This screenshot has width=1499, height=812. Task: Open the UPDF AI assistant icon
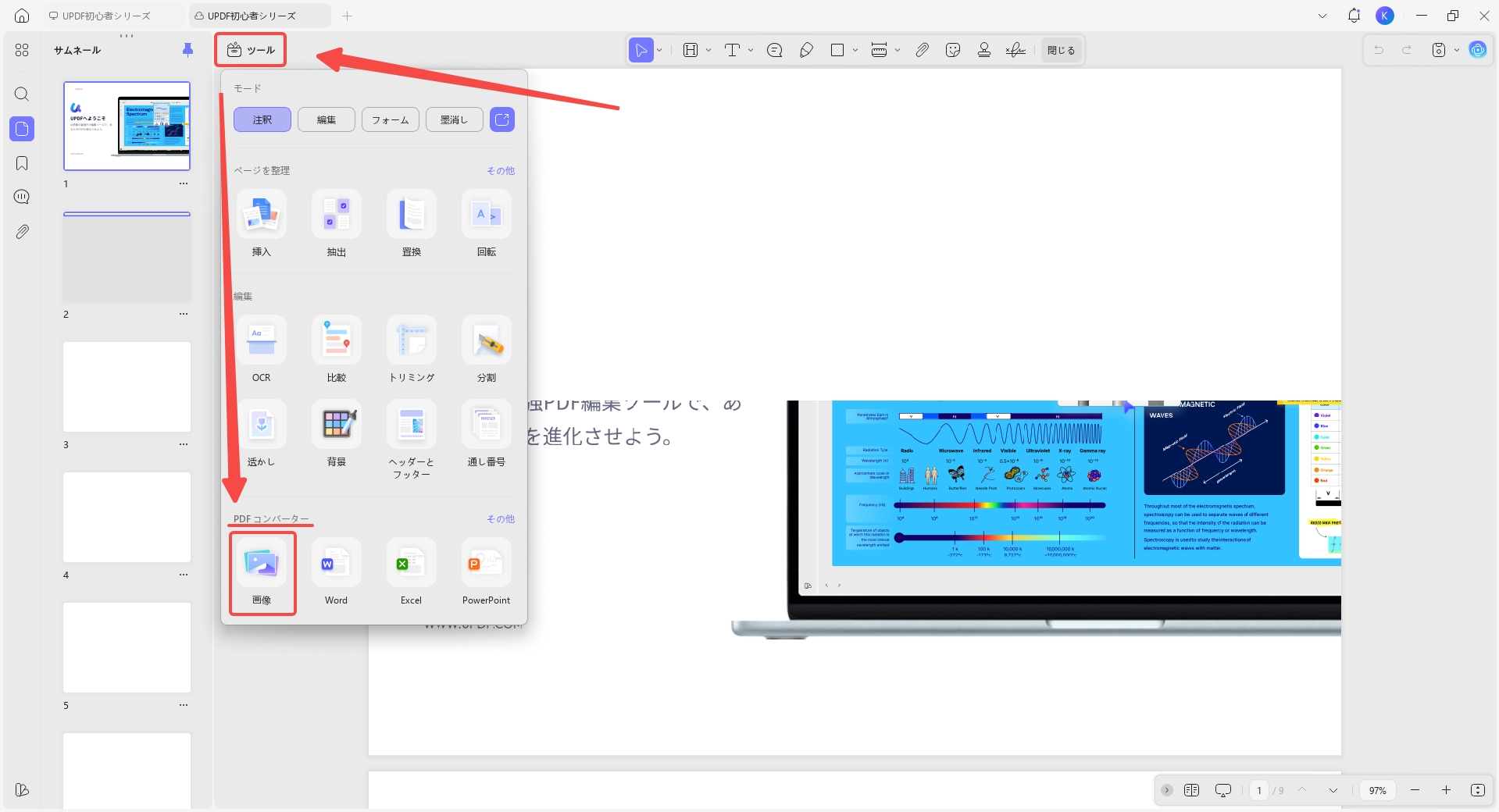coord(1478,50)
